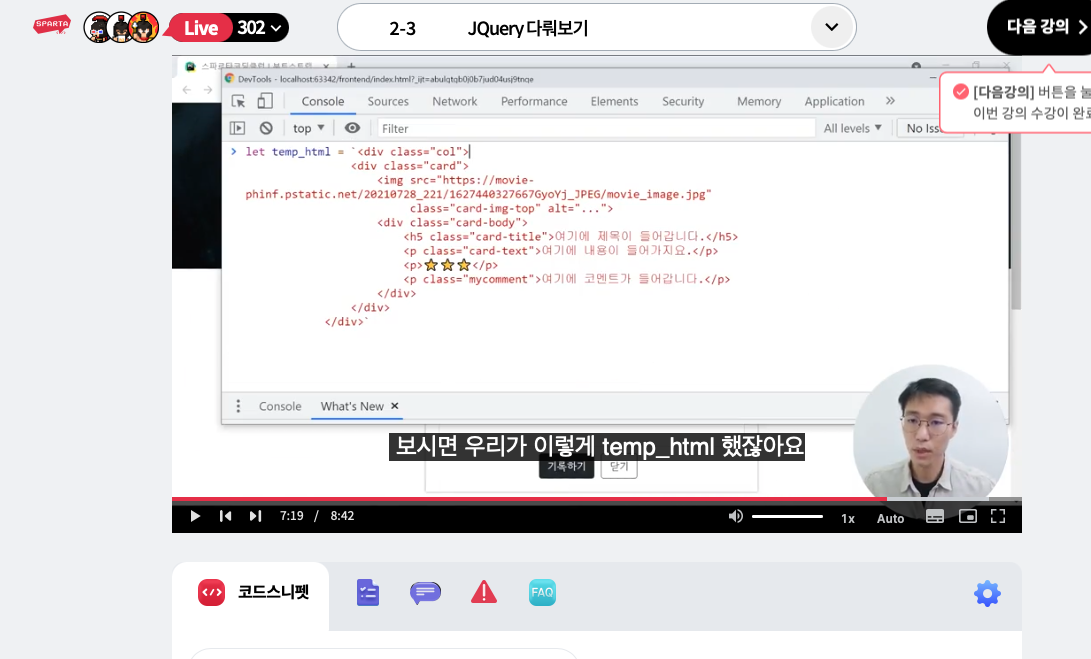1091x659 pixels.
Task: Enter fullscreen with the fullscreen icon
Action: coord(998,516)
